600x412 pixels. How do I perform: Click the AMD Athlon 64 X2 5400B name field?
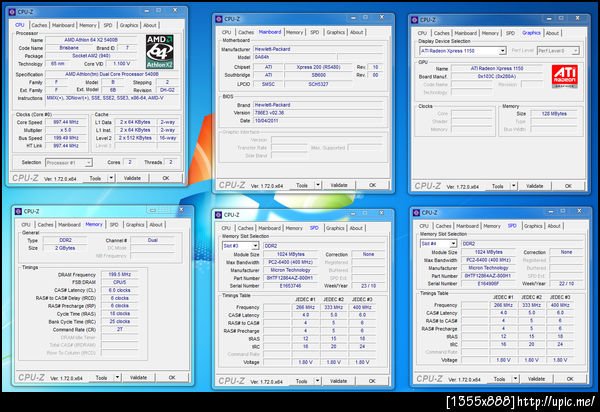click(91, 40)
